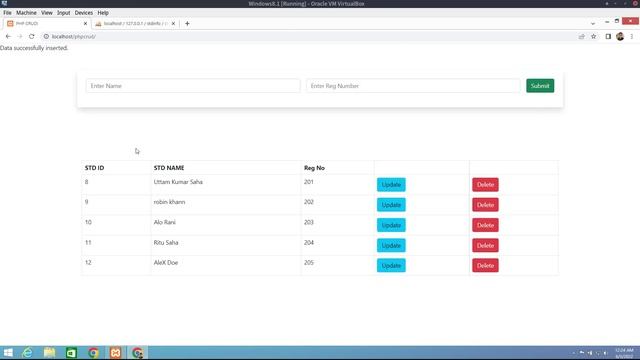The width and height of the screenshot is (640, 360).
Task: View site information icon in address bar
Action: [46, 36]
